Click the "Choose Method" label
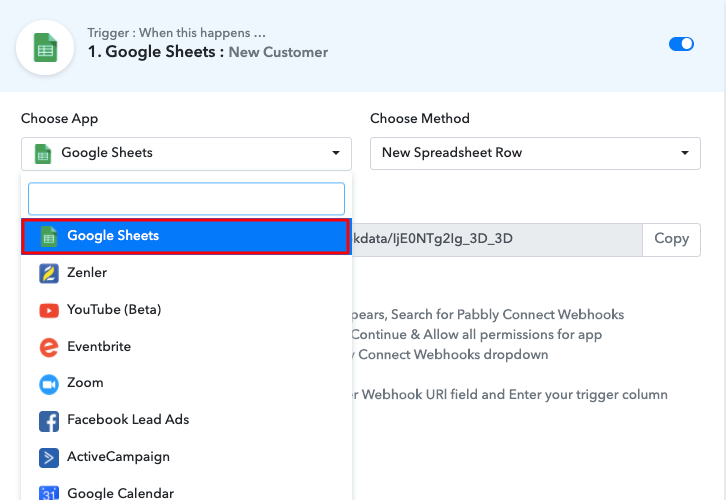Viewport: 726px width, 500px height. pos(419,119)
